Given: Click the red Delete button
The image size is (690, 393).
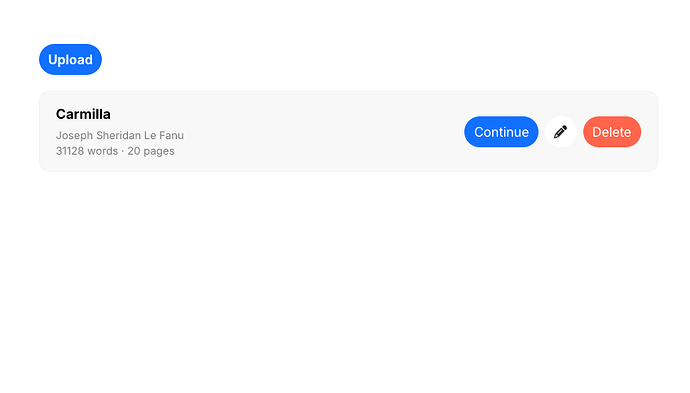Looking at the screenshot, I should coord(612,132).
